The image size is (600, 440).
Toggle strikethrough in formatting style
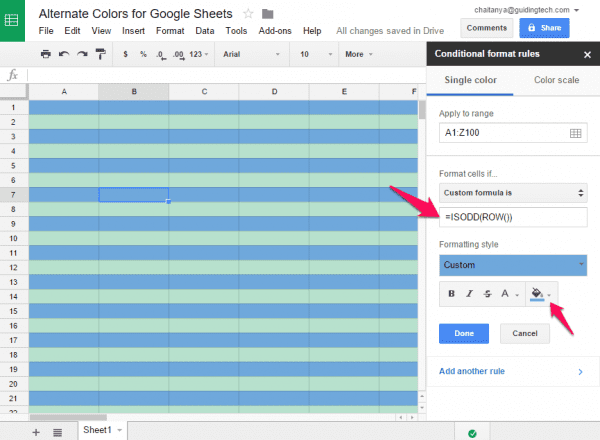point(487,294)
